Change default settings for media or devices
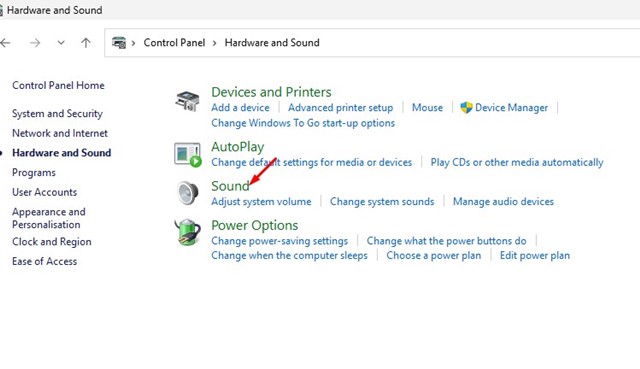640x369 pixels. tap(311, 162)
